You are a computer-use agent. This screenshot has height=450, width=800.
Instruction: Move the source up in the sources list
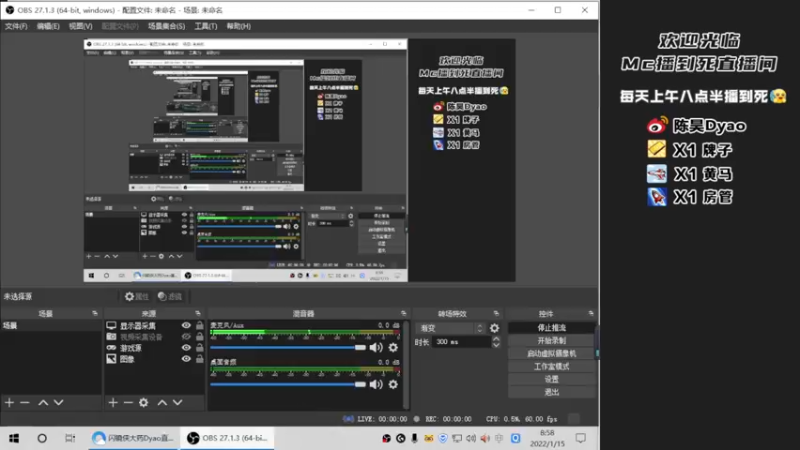(x=162, y=403)
